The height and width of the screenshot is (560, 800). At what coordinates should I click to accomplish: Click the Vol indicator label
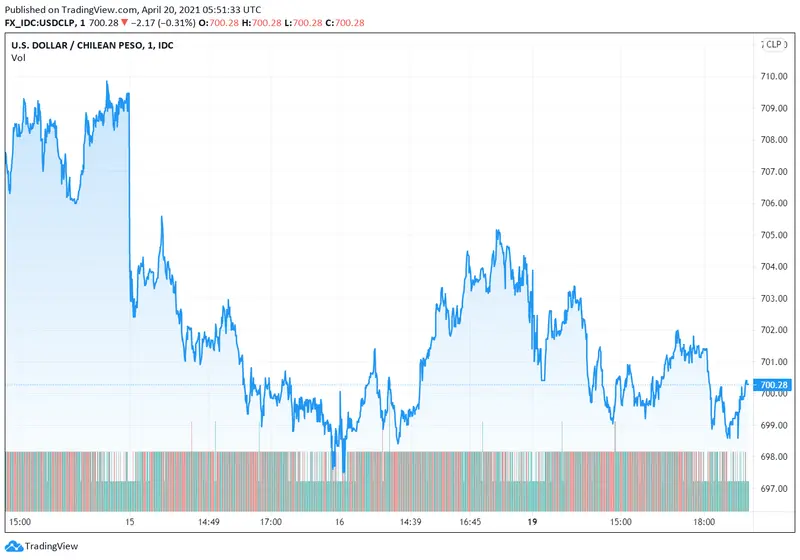click(x=18, y=58)
